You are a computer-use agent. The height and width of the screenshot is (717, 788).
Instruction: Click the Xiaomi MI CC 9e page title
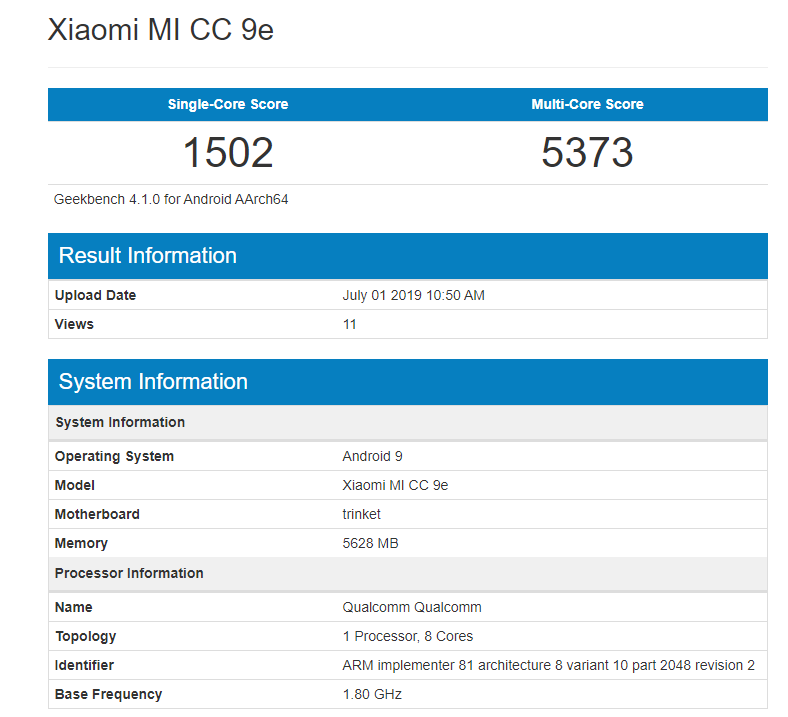(x=161, y=31)
